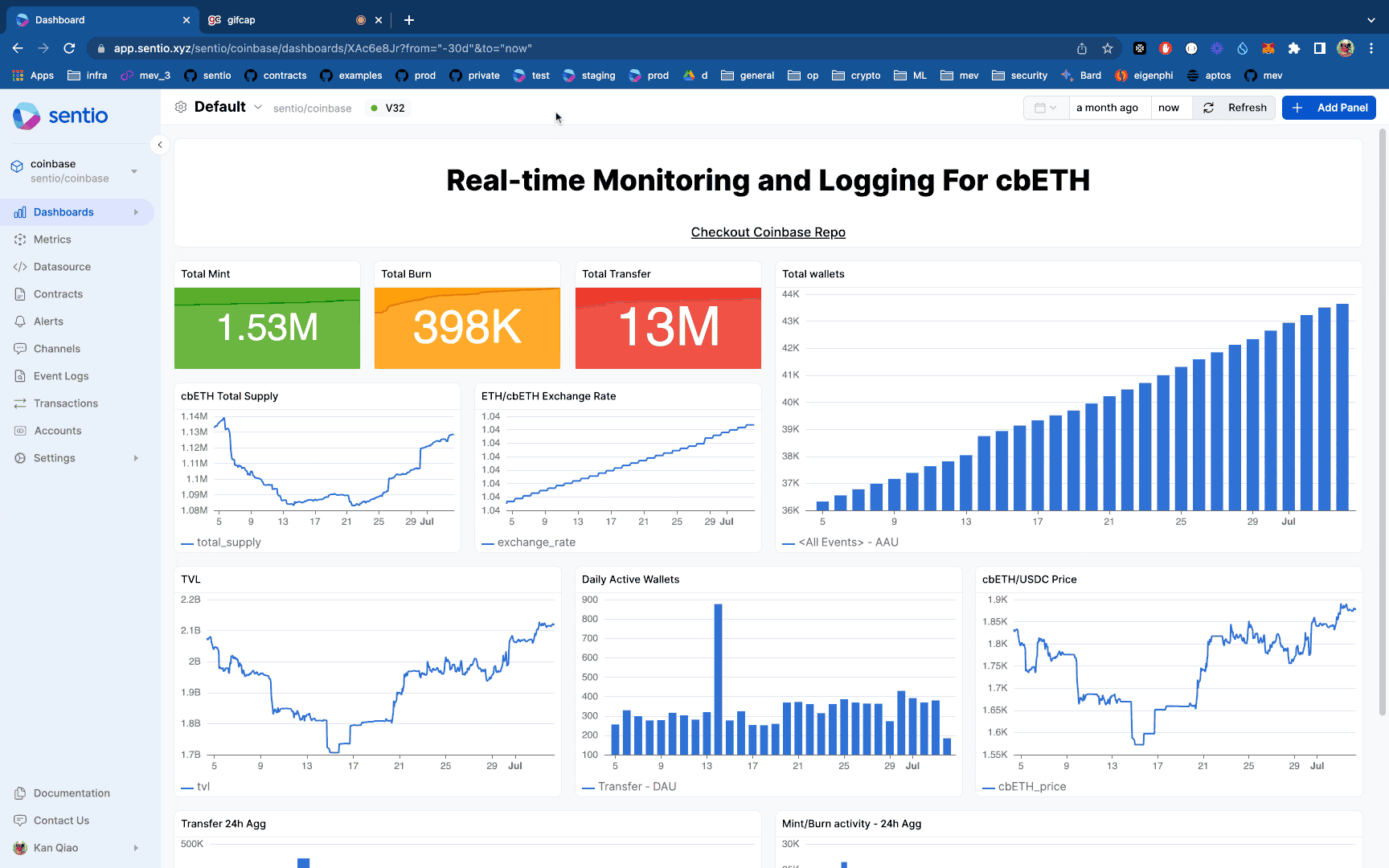Open the security bookmarks folder
1389x868 pixels.
(x=1019, y=76)
